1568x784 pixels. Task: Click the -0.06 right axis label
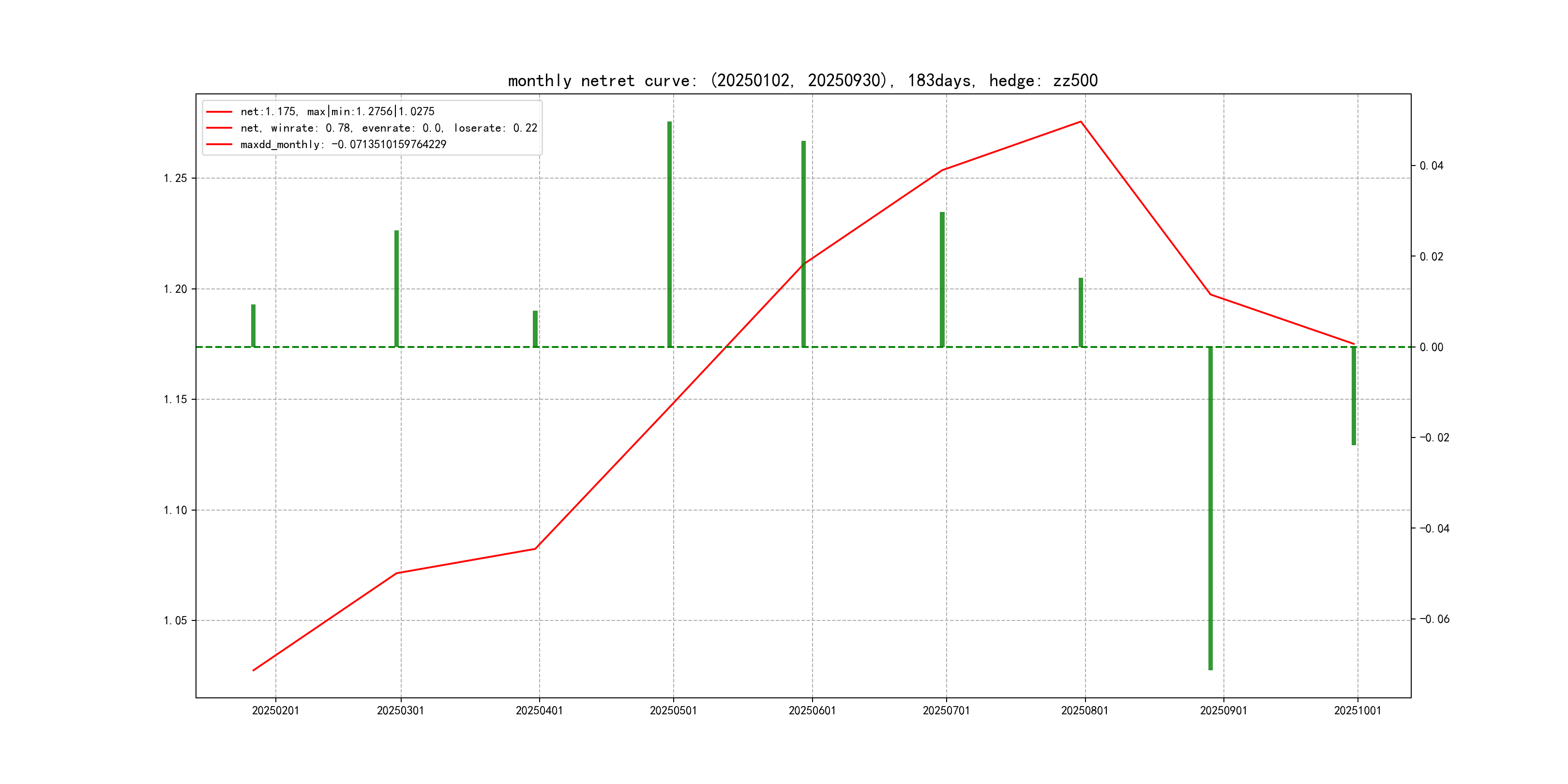point(1434,619)
